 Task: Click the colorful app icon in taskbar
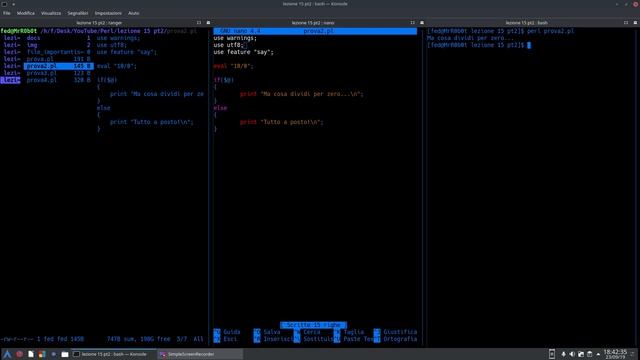42,354
